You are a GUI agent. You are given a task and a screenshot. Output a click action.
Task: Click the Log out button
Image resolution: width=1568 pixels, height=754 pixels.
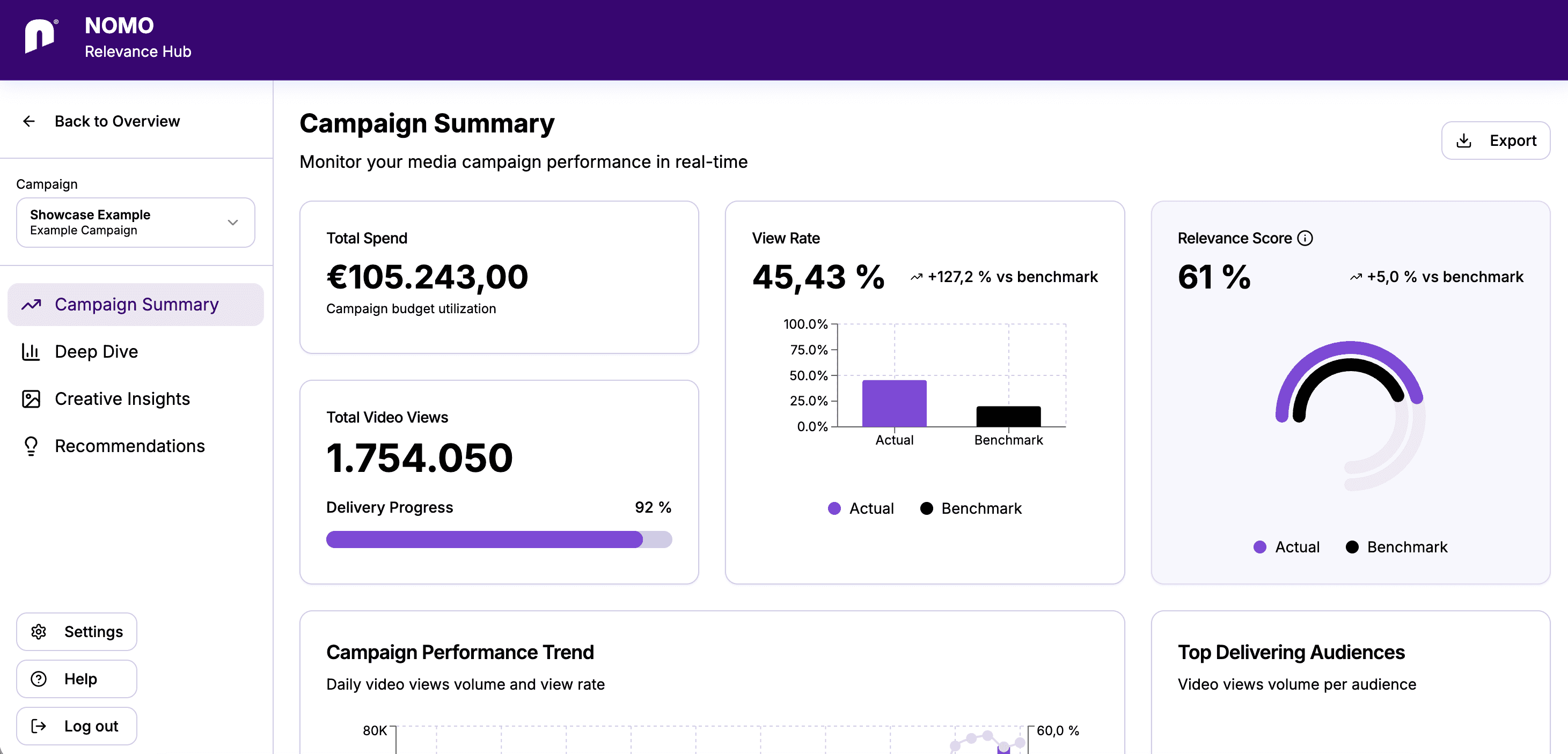(77, 726)
